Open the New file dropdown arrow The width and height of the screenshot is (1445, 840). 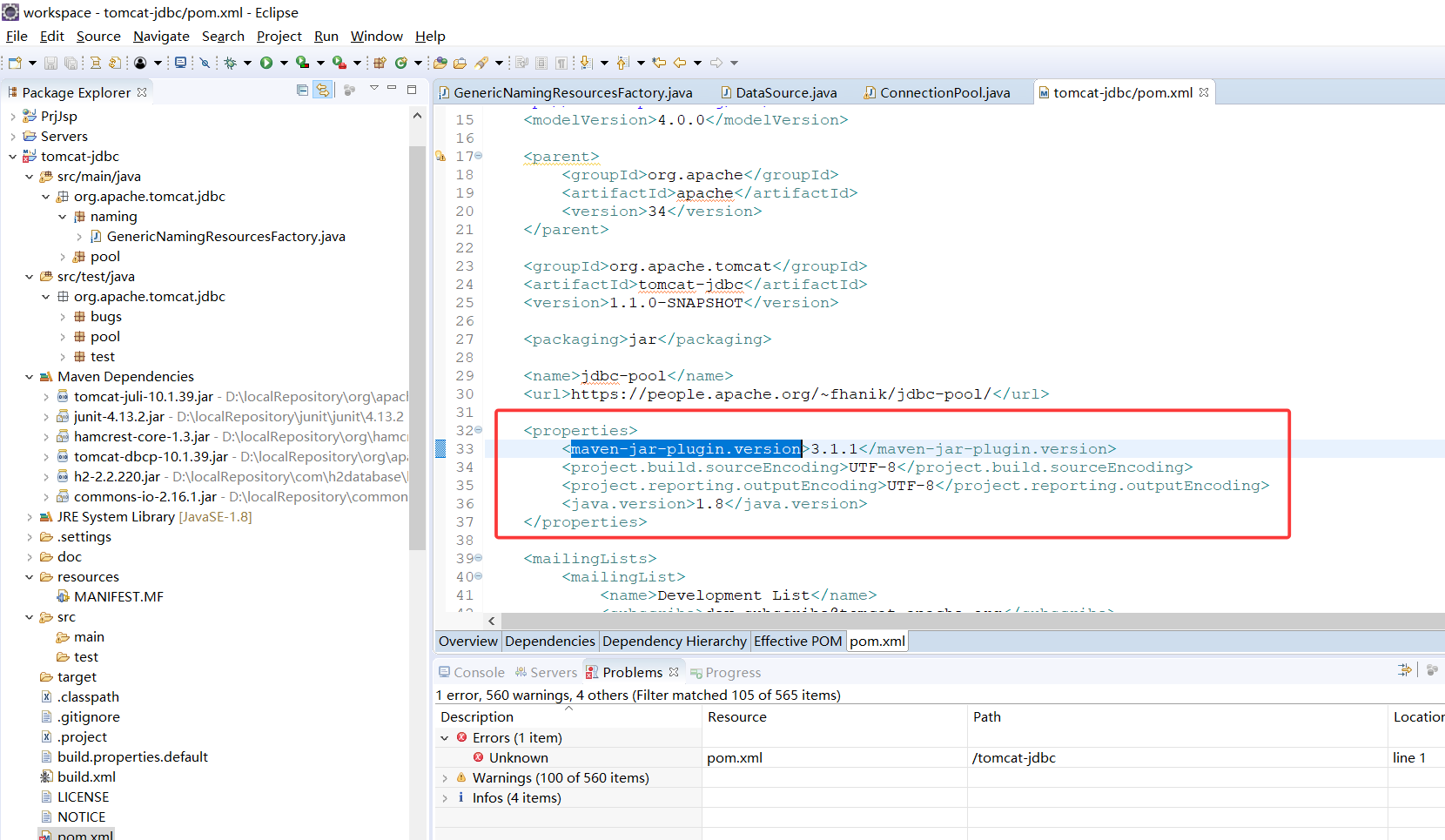tap(32, 63)
